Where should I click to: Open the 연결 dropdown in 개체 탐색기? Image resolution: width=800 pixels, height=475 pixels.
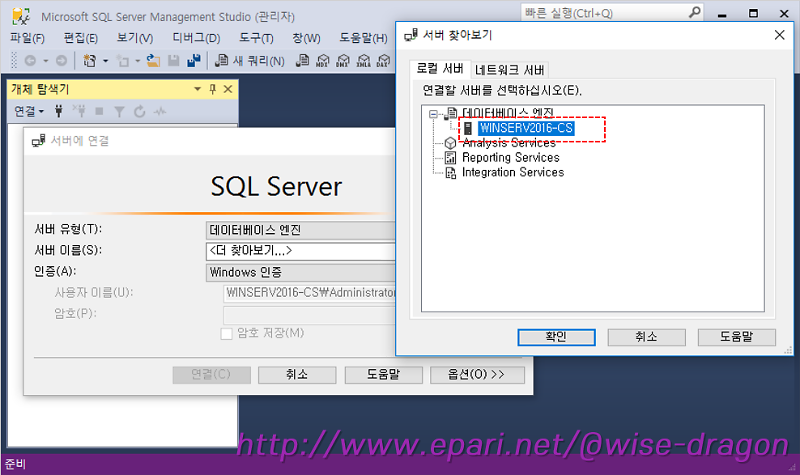point(29,111)
